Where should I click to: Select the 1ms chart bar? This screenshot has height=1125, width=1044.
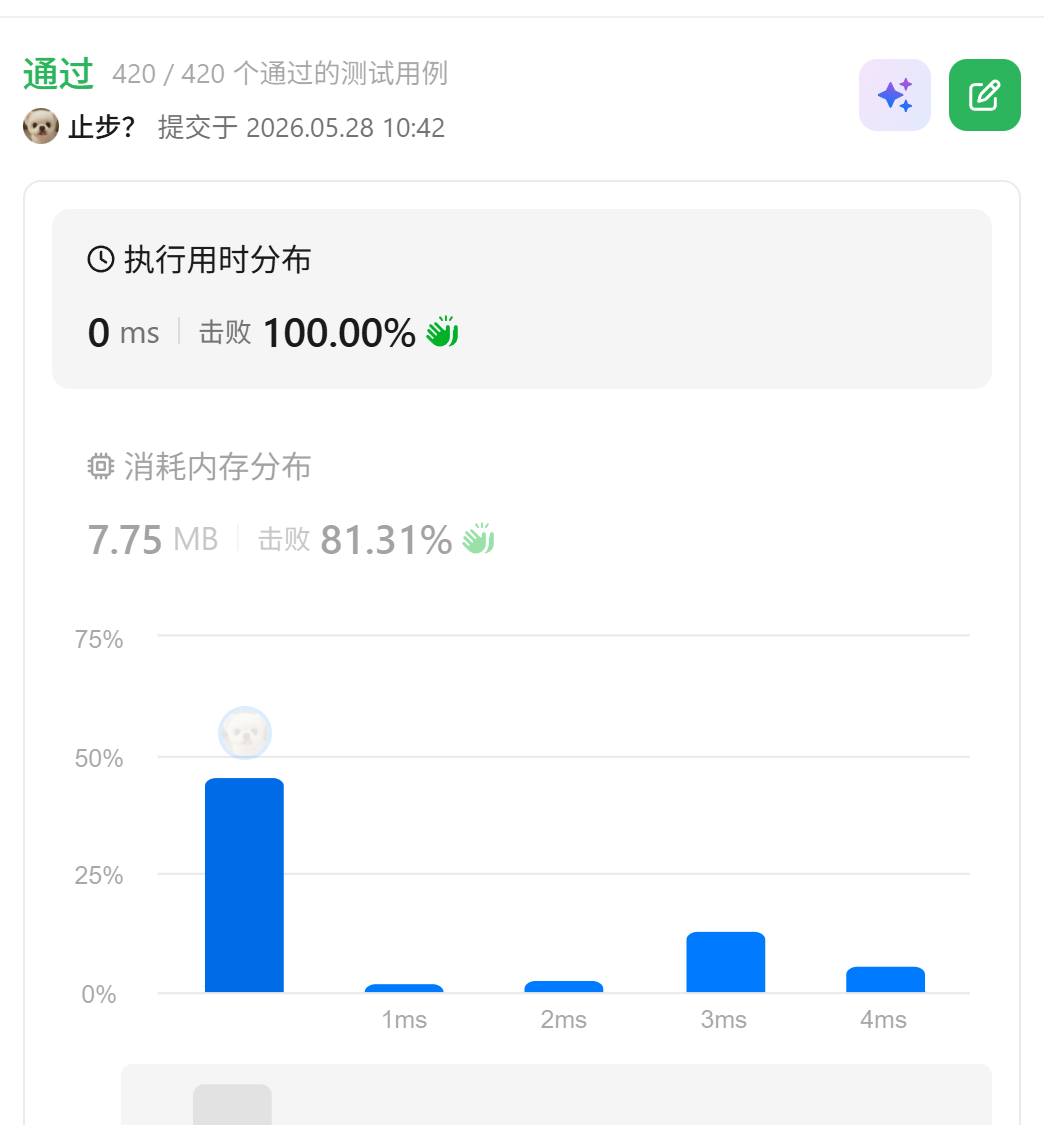pyautogui.click(x=404, y=989)
